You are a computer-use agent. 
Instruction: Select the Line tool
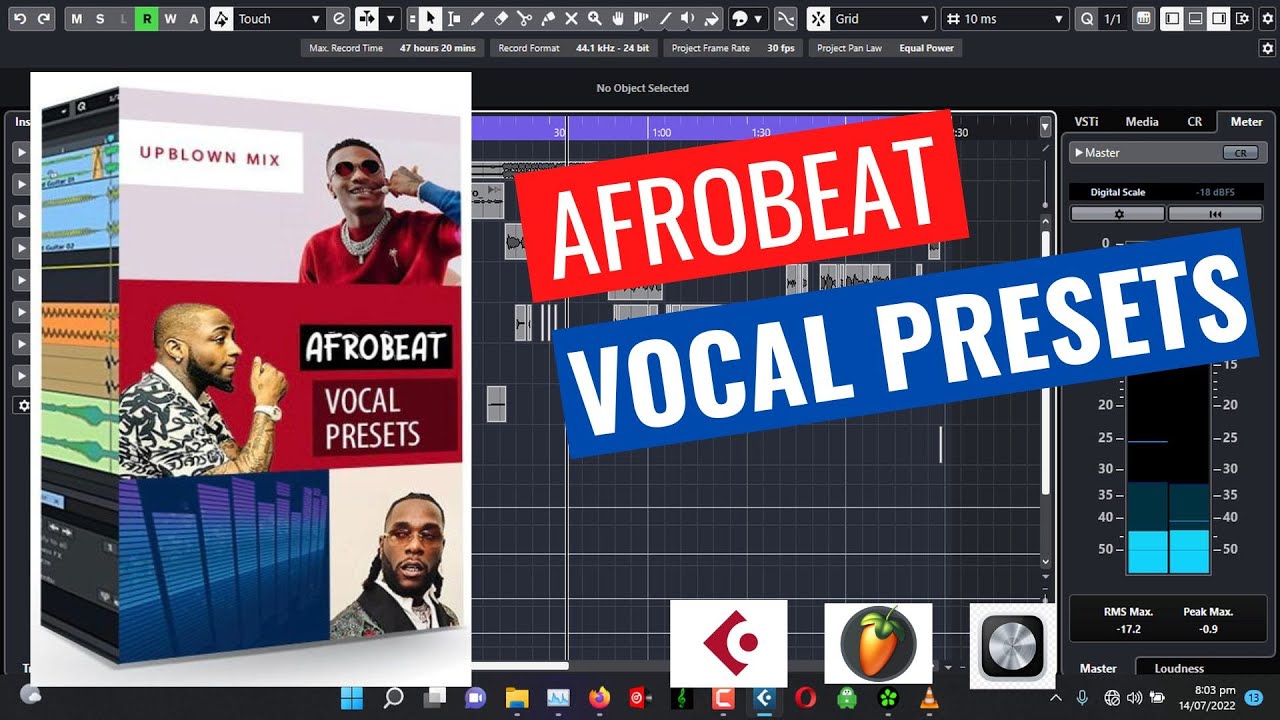(664, 19)
